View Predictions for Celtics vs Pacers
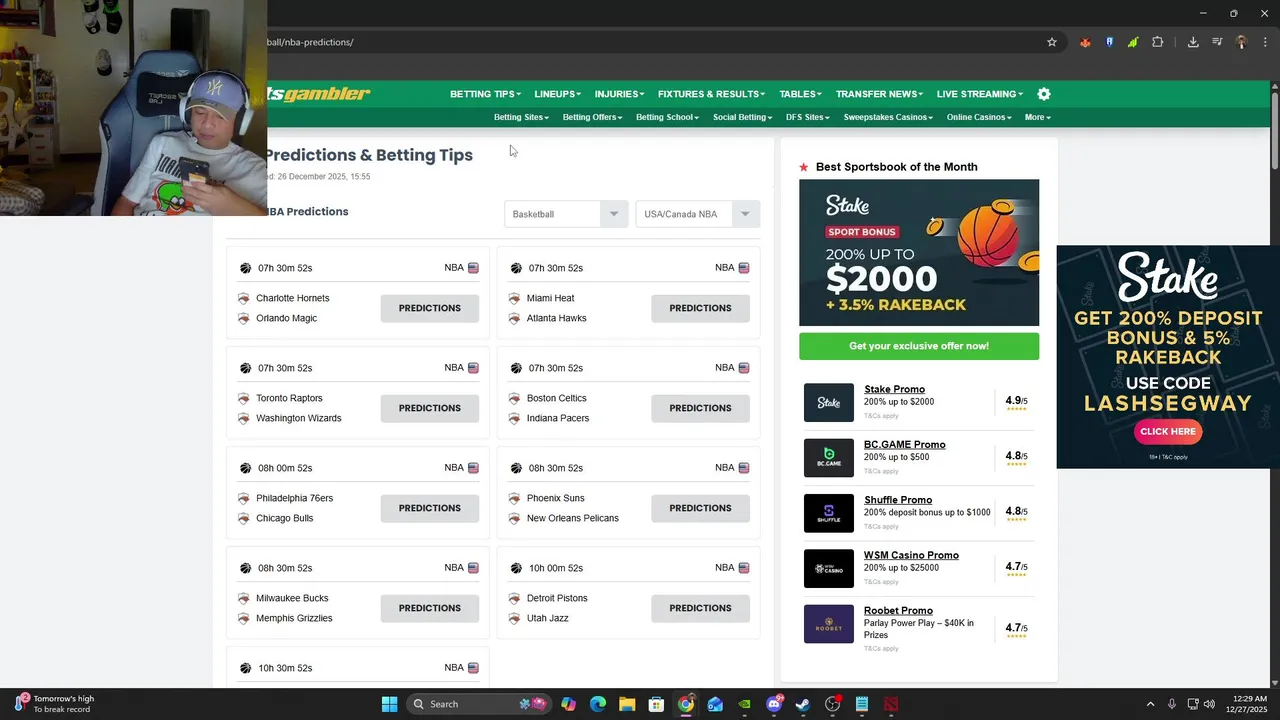Viewport: 1280px width, 720px height. tap(700, 408)
